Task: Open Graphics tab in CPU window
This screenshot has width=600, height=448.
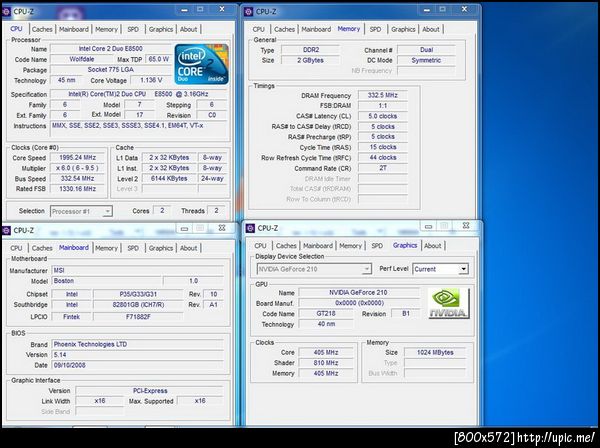Action: coord(161,29)
